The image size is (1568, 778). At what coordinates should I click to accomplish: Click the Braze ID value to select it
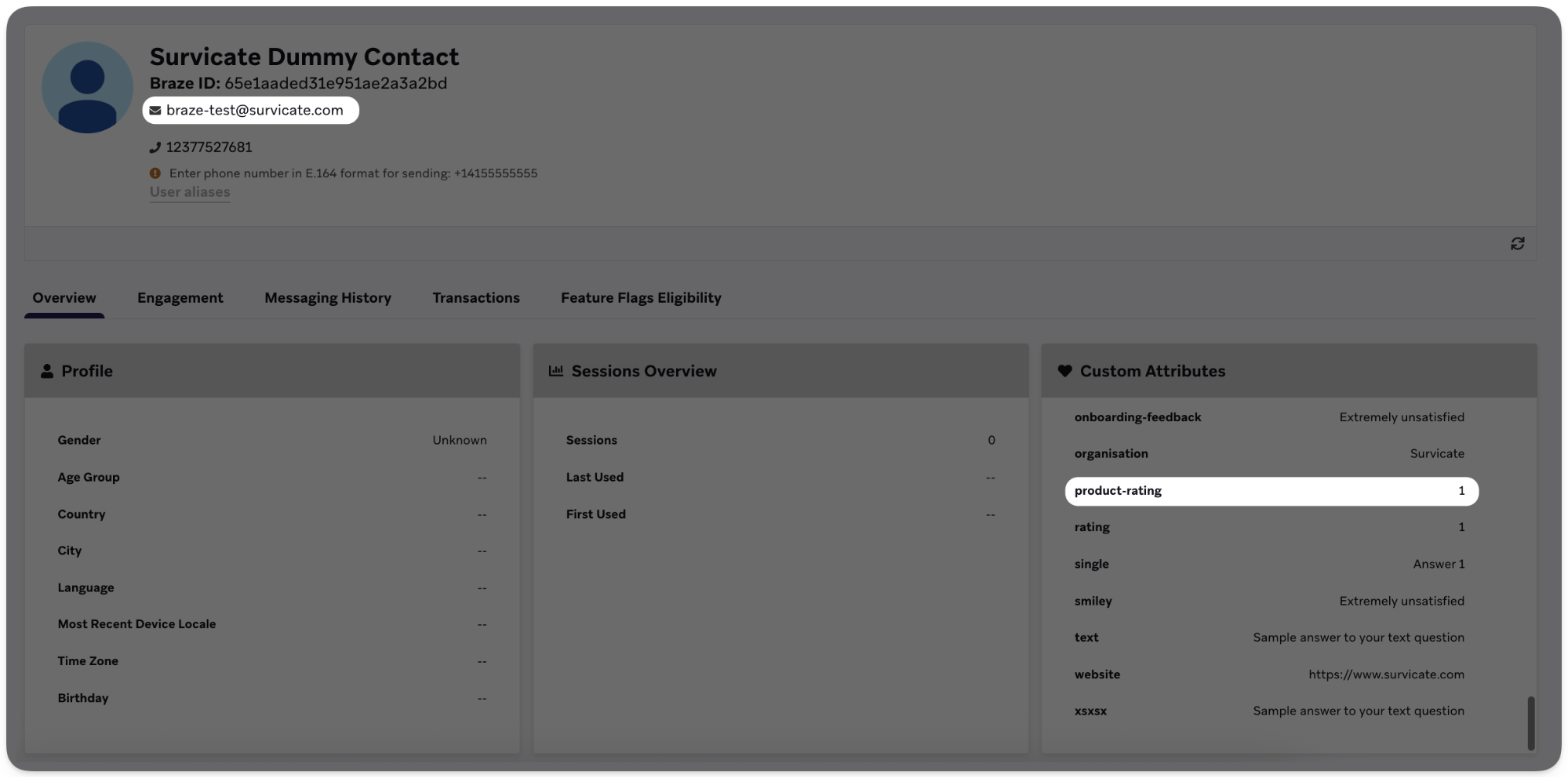tap(336, 82)
